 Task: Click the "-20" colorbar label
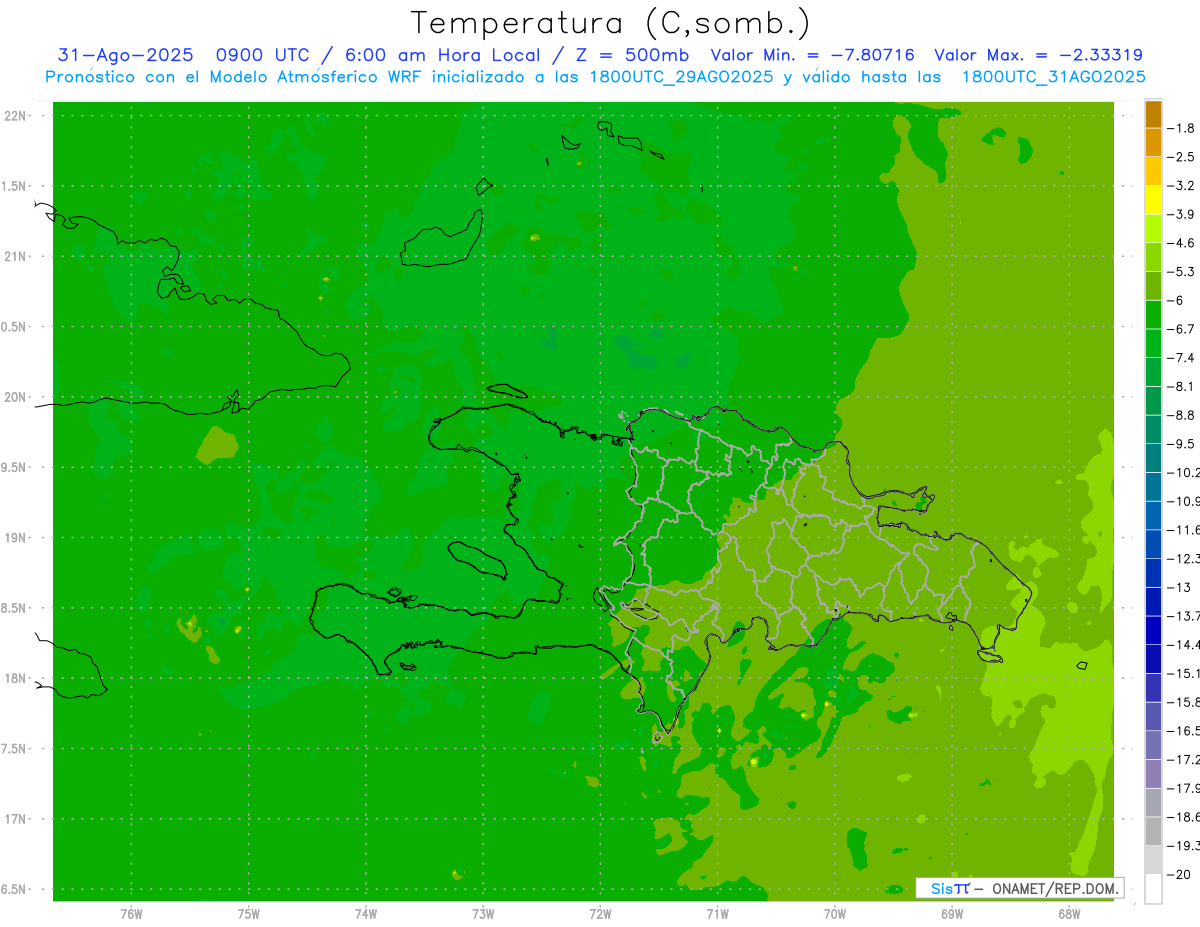(x=1178, y=874)
